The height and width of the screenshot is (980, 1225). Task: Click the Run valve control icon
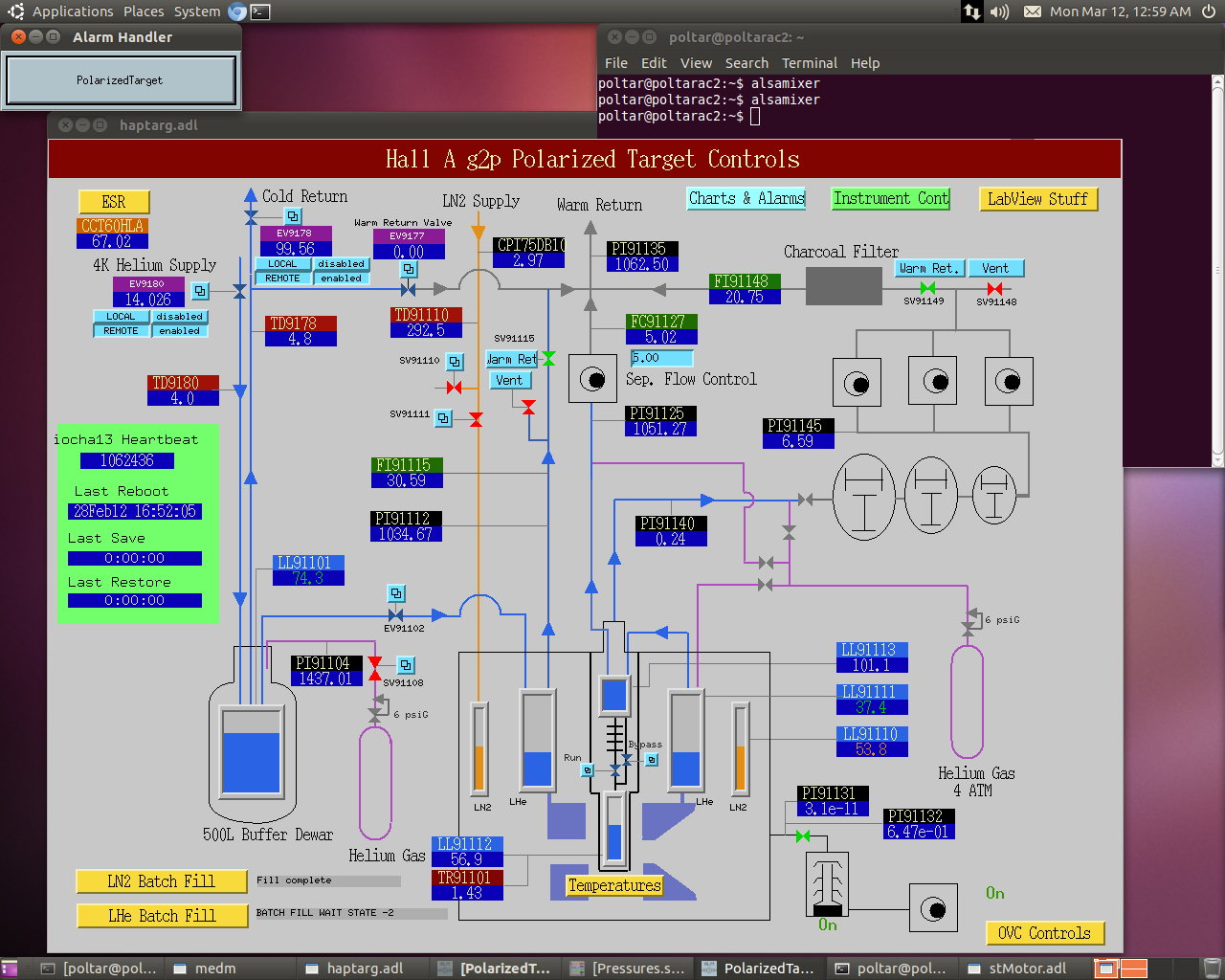[x=588, y=769]
